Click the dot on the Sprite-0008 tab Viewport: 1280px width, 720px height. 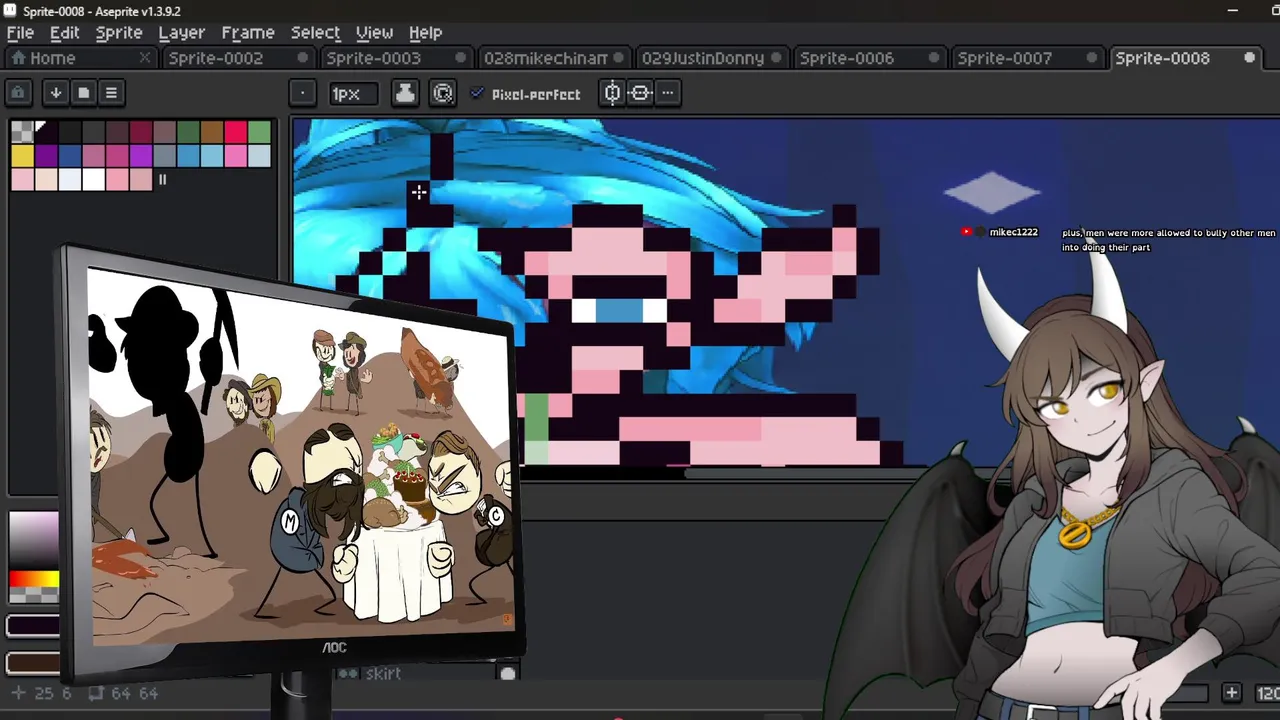click(1250, 58)
